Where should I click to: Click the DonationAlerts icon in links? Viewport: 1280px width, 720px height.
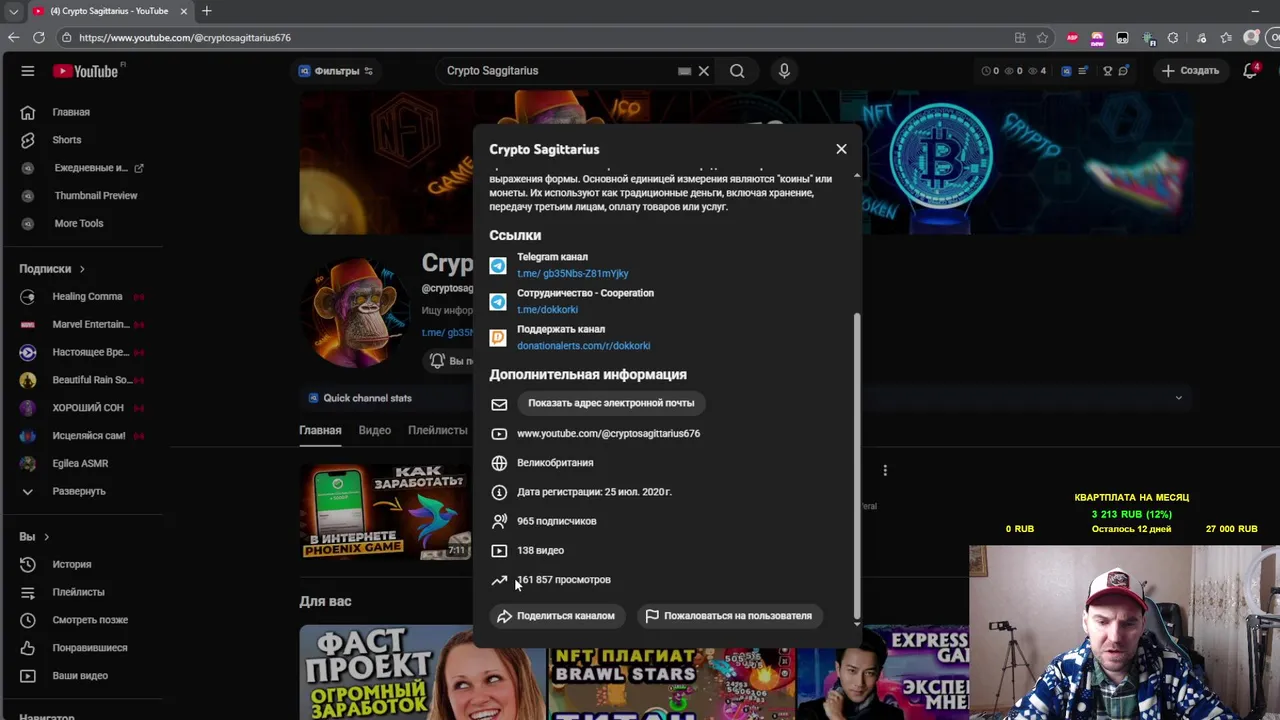tap(498, 337)
